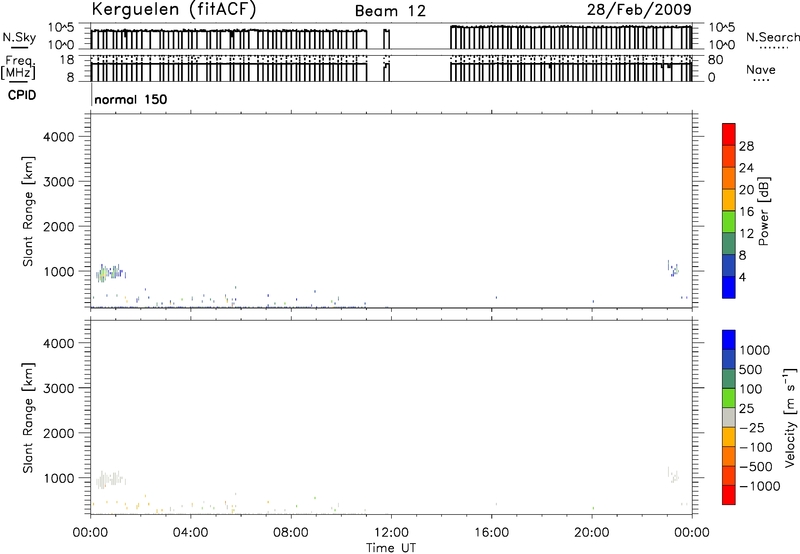The width and height of the screenshot is (800, 554).
Task: Click the isolated N.Sky bar near 12:00
Action: (386, 39)
